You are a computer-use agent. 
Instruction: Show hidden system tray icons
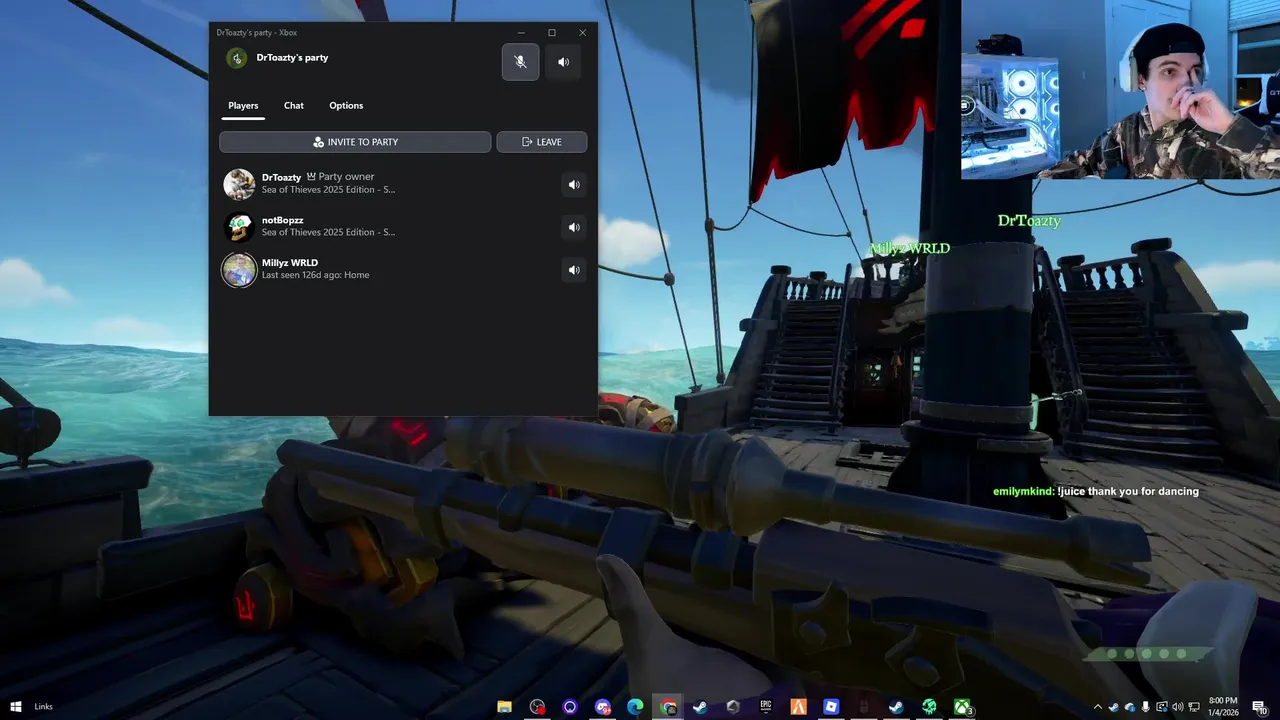(x=1097, y=707)
